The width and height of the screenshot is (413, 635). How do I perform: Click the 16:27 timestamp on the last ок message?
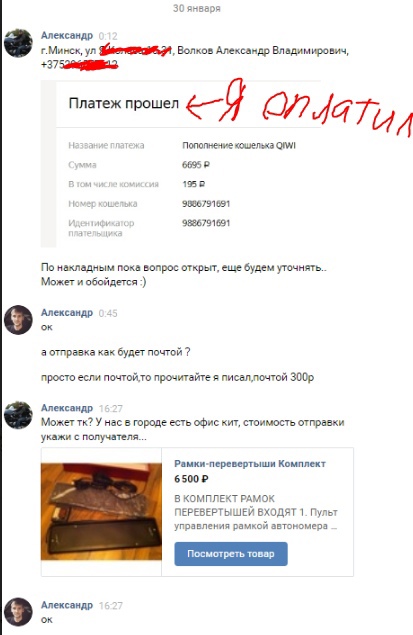pos(111,605)
